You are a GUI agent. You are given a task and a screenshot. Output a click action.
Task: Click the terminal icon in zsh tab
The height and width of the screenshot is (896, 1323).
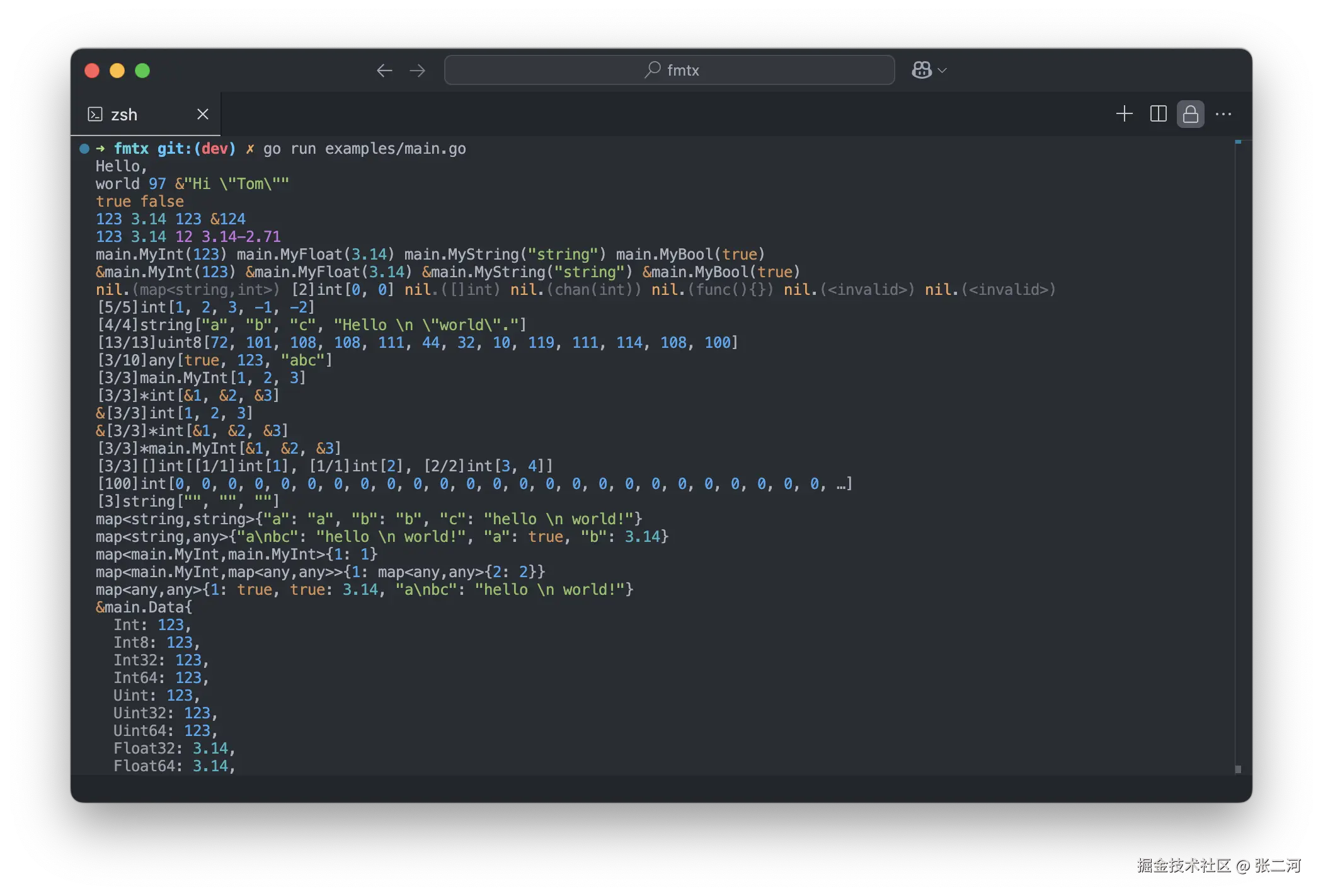[95, 114]
